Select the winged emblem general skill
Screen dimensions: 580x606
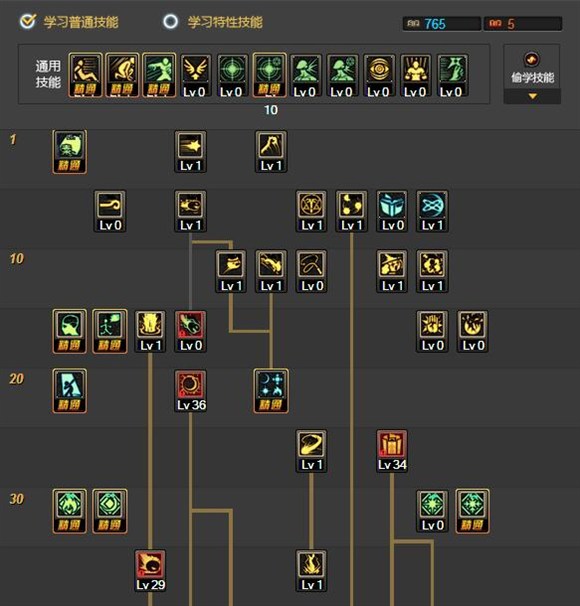(195, 76)
